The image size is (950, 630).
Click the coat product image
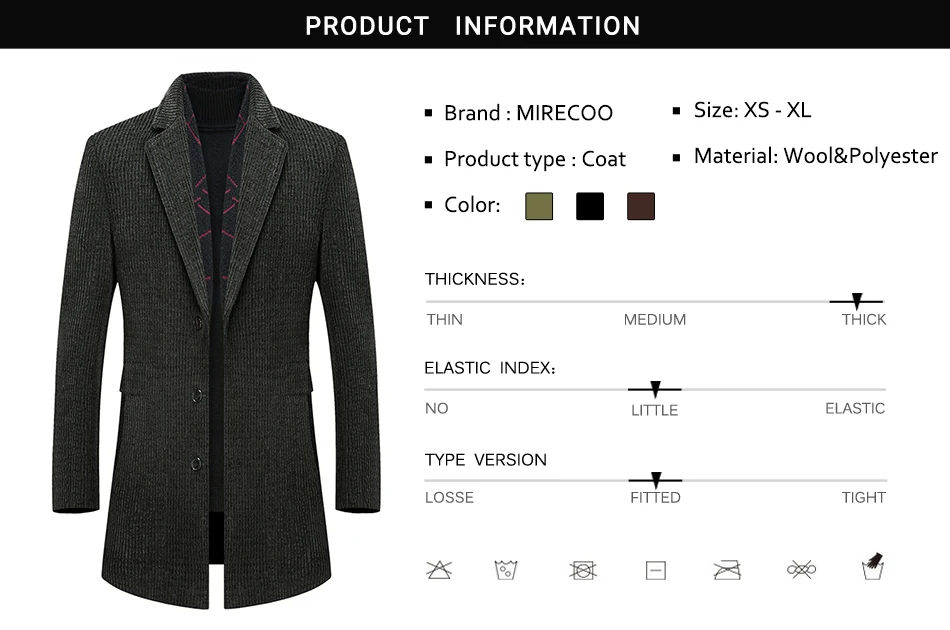coord(216,341)
